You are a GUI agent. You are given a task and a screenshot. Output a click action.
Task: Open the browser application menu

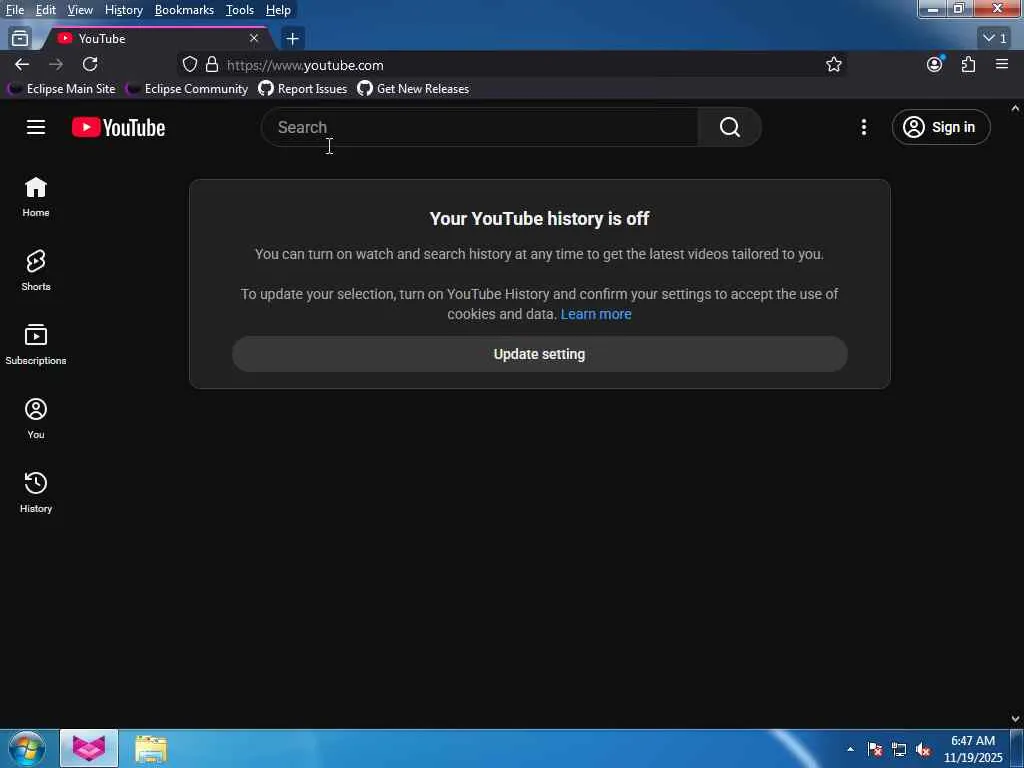pos(1002,64)
